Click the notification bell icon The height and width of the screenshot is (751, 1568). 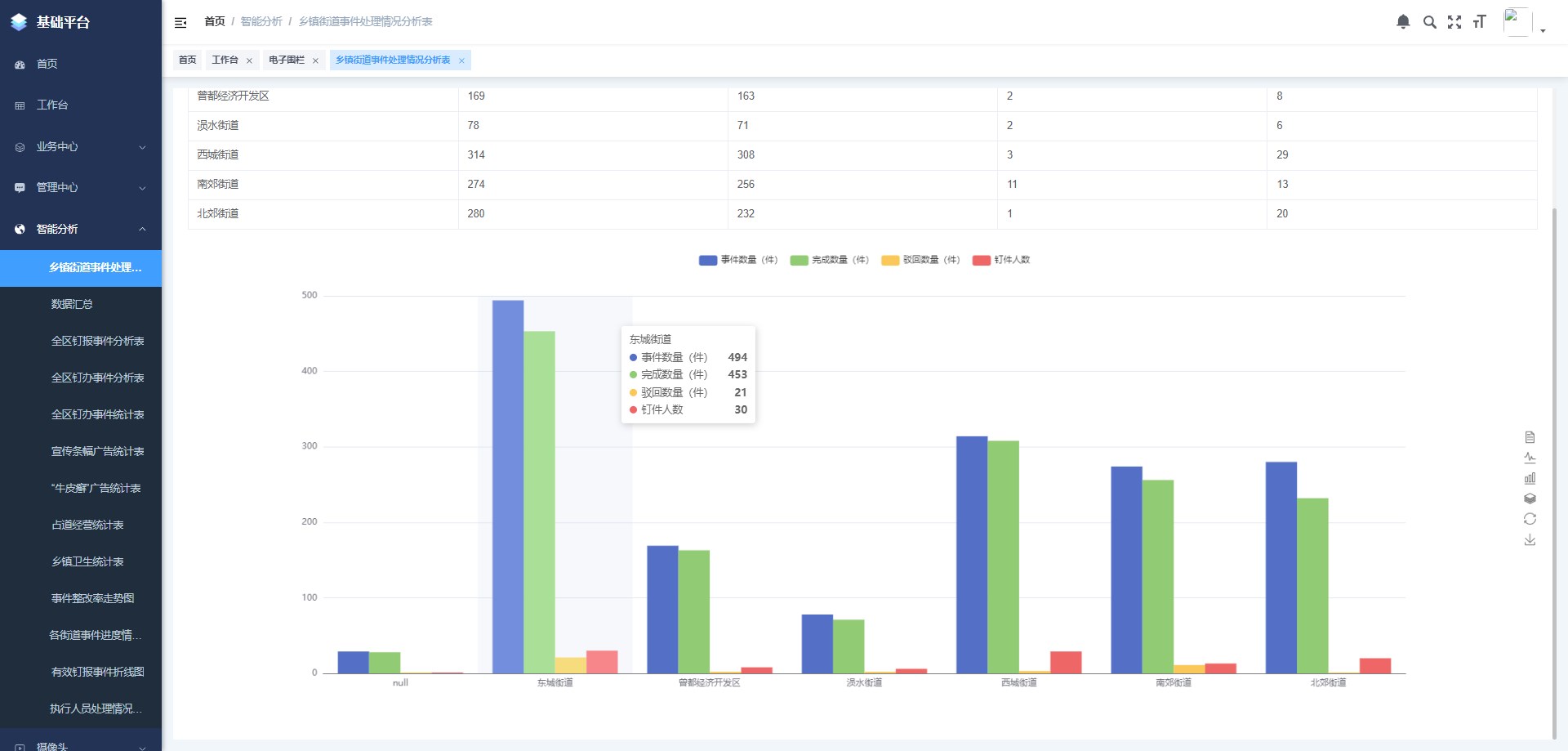(1403, 22)
